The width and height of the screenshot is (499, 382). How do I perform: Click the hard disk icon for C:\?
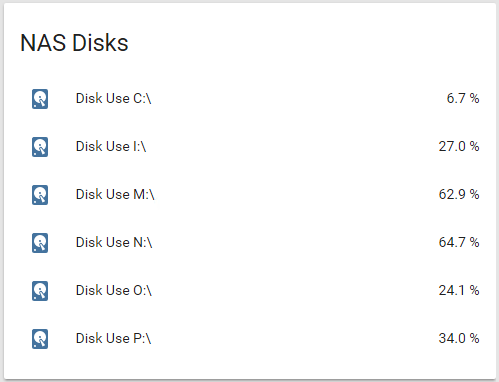(40, 99)
